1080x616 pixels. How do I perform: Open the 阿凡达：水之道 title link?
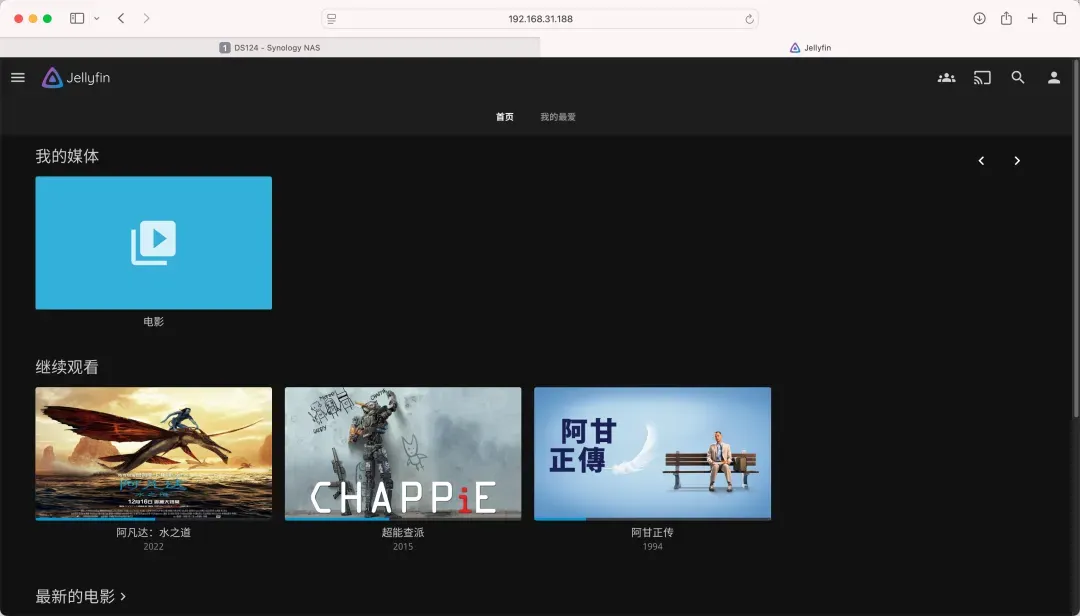pos(154,533)
